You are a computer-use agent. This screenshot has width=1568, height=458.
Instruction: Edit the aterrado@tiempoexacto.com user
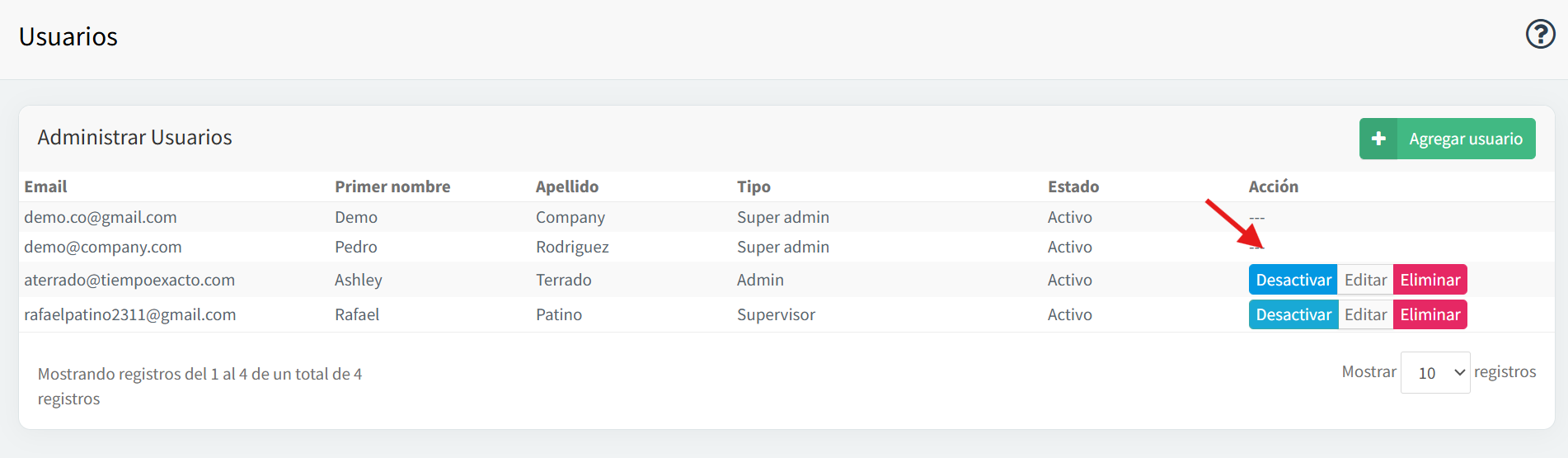coord(1365,280)
